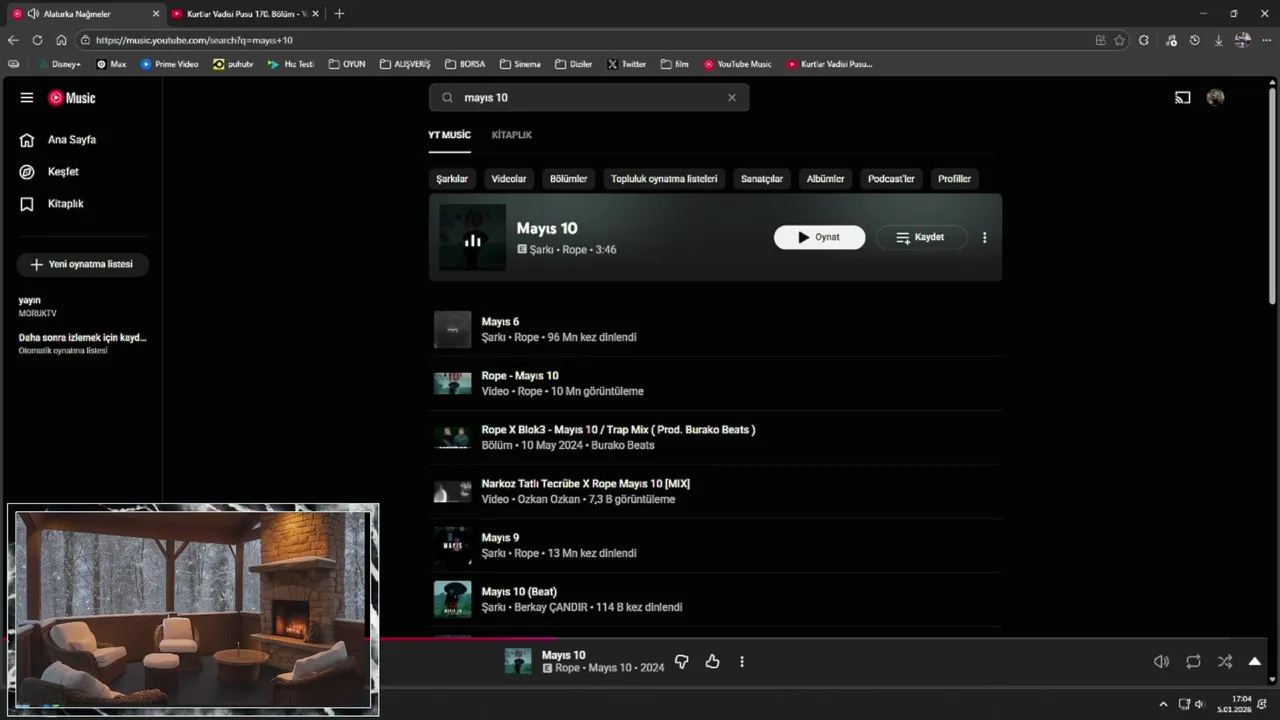Image resolution: width=1280 pixels, height=720 pixels.
Task: Reload the page with the refresh icon
Action: pyautogui.click(x=37, y=40)
